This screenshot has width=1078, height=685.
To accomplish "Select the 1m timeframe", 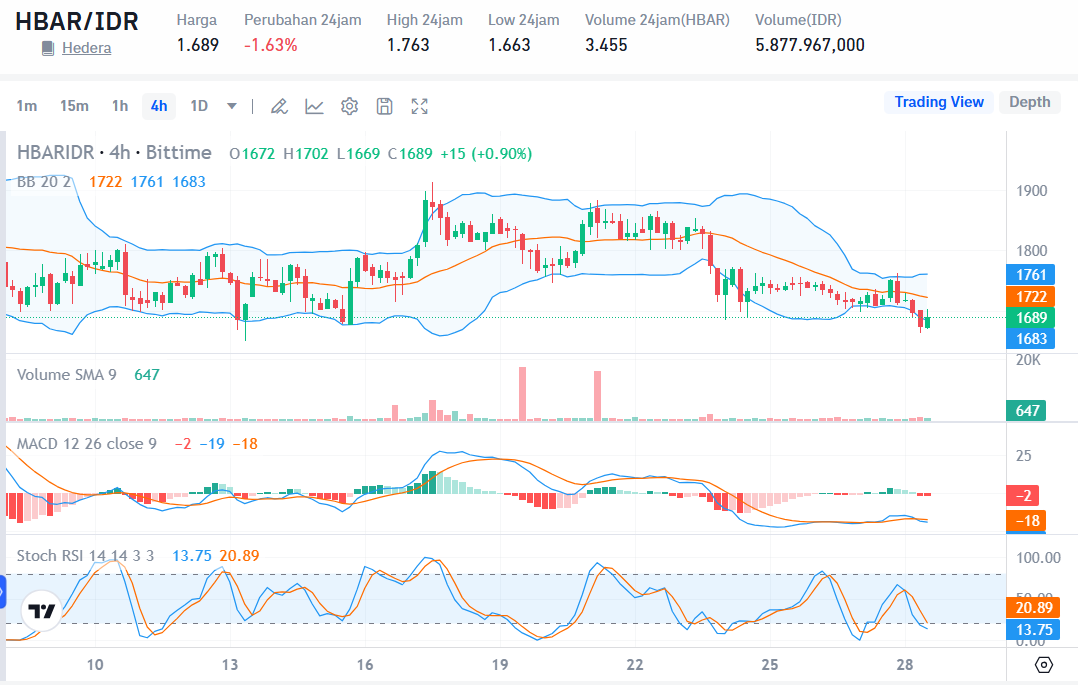I will 25,105.
